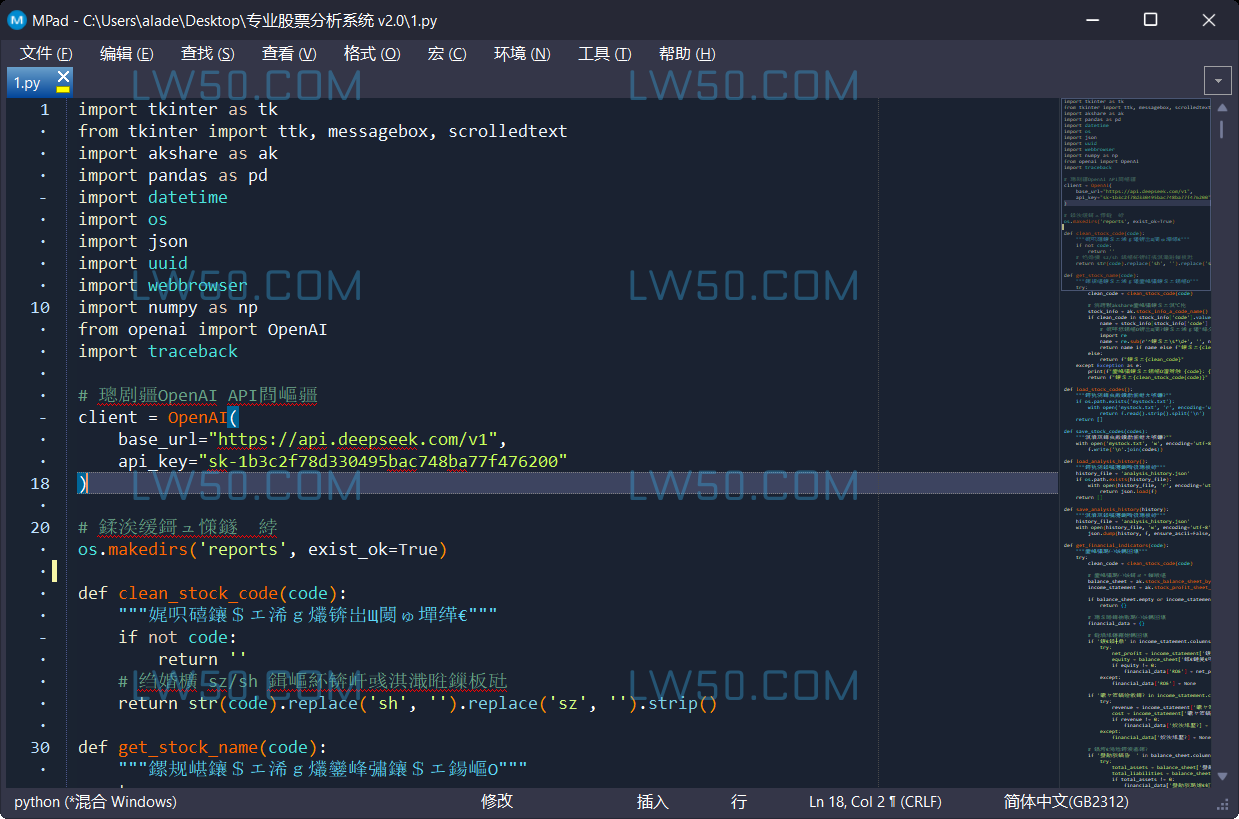This screenshot has height=819, width=1239.
Task: Click yellow modified marker on 1.py tab
Action: [63, 89]
